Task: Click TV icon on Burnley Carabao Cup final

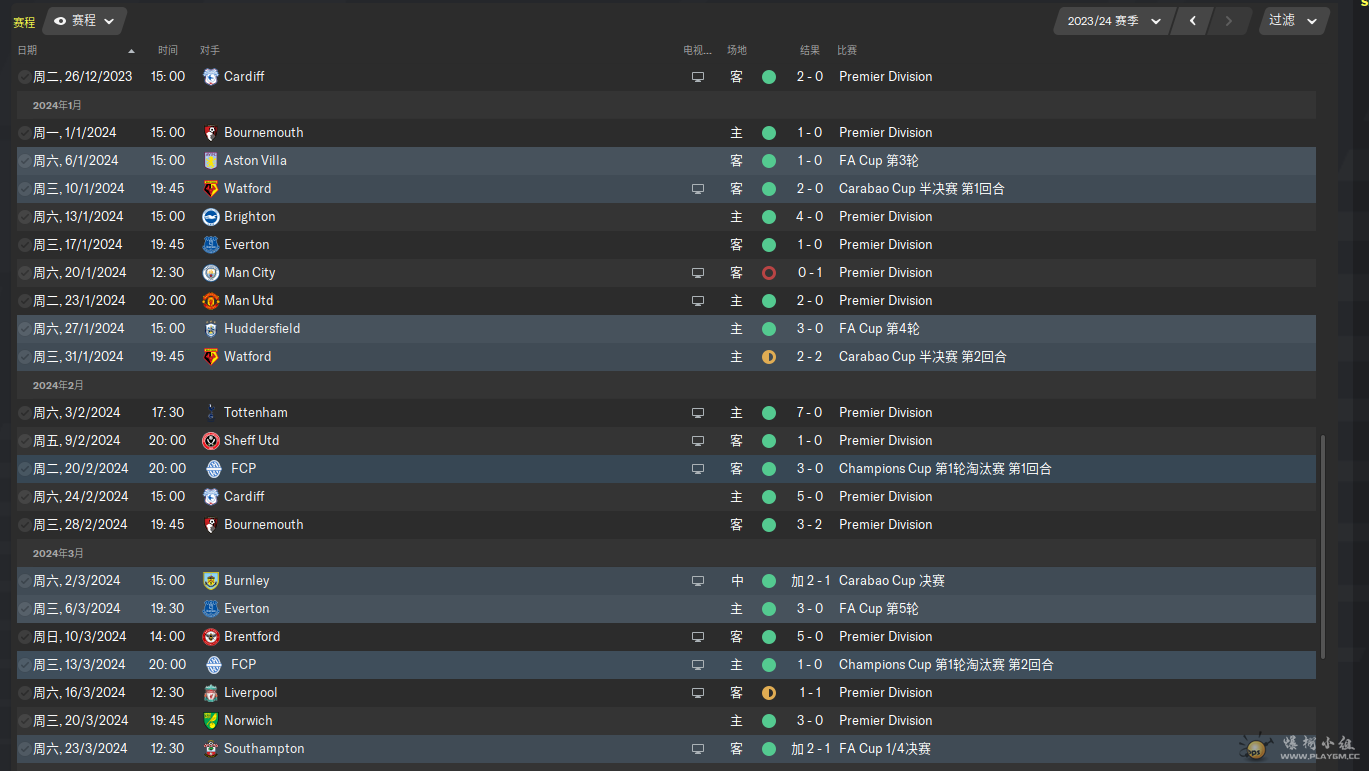Action: coord(698,580)
